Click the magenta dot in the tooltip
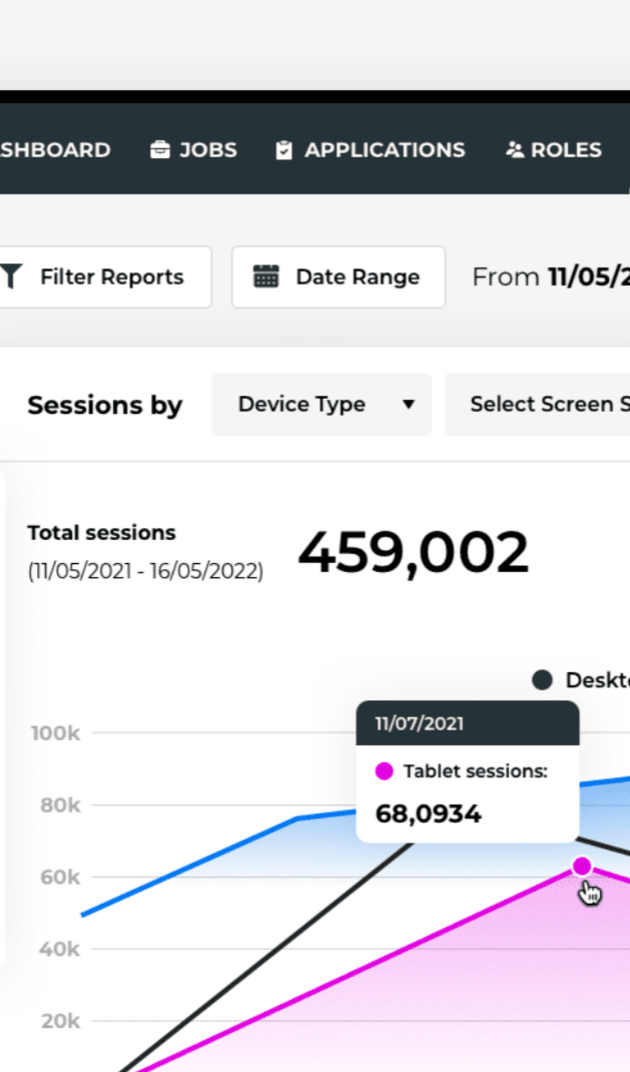The height and width of the screenshot is (1072, 630). coord(384,771)
